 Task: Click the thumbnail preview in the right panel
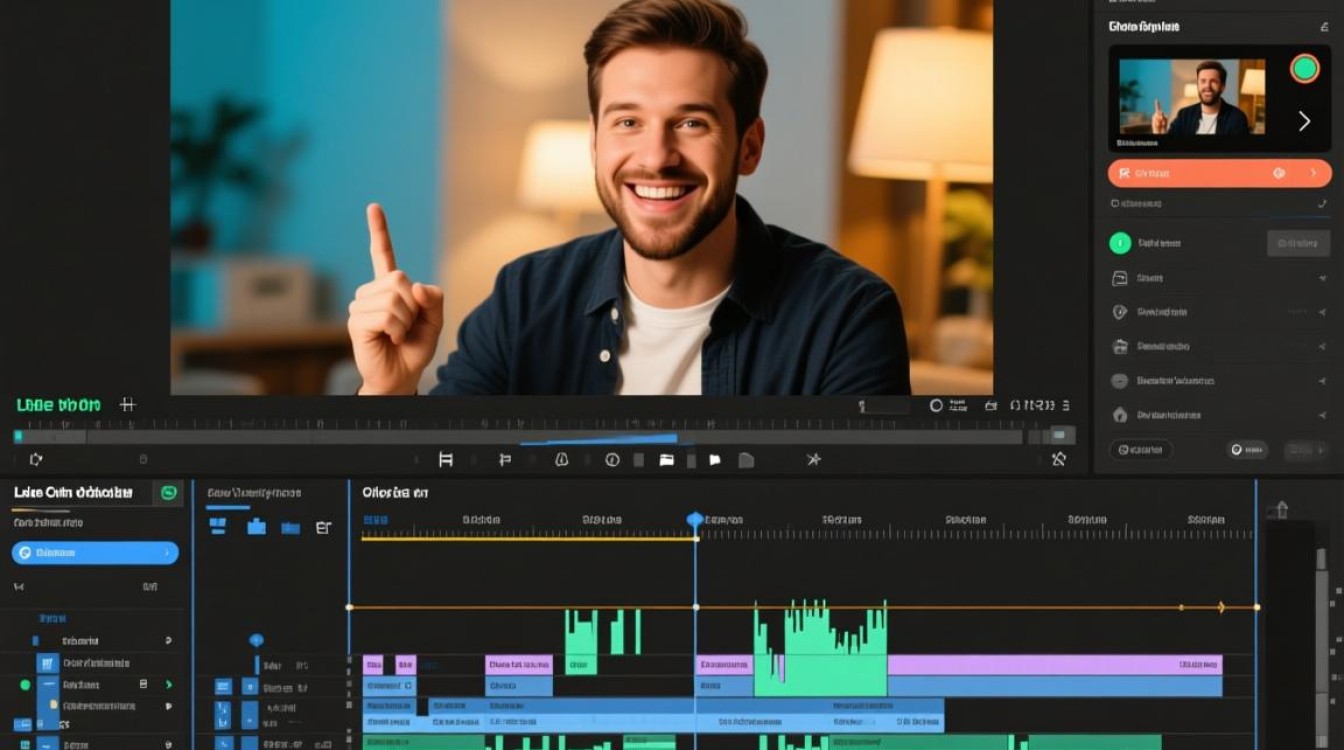coord(1191,97)
